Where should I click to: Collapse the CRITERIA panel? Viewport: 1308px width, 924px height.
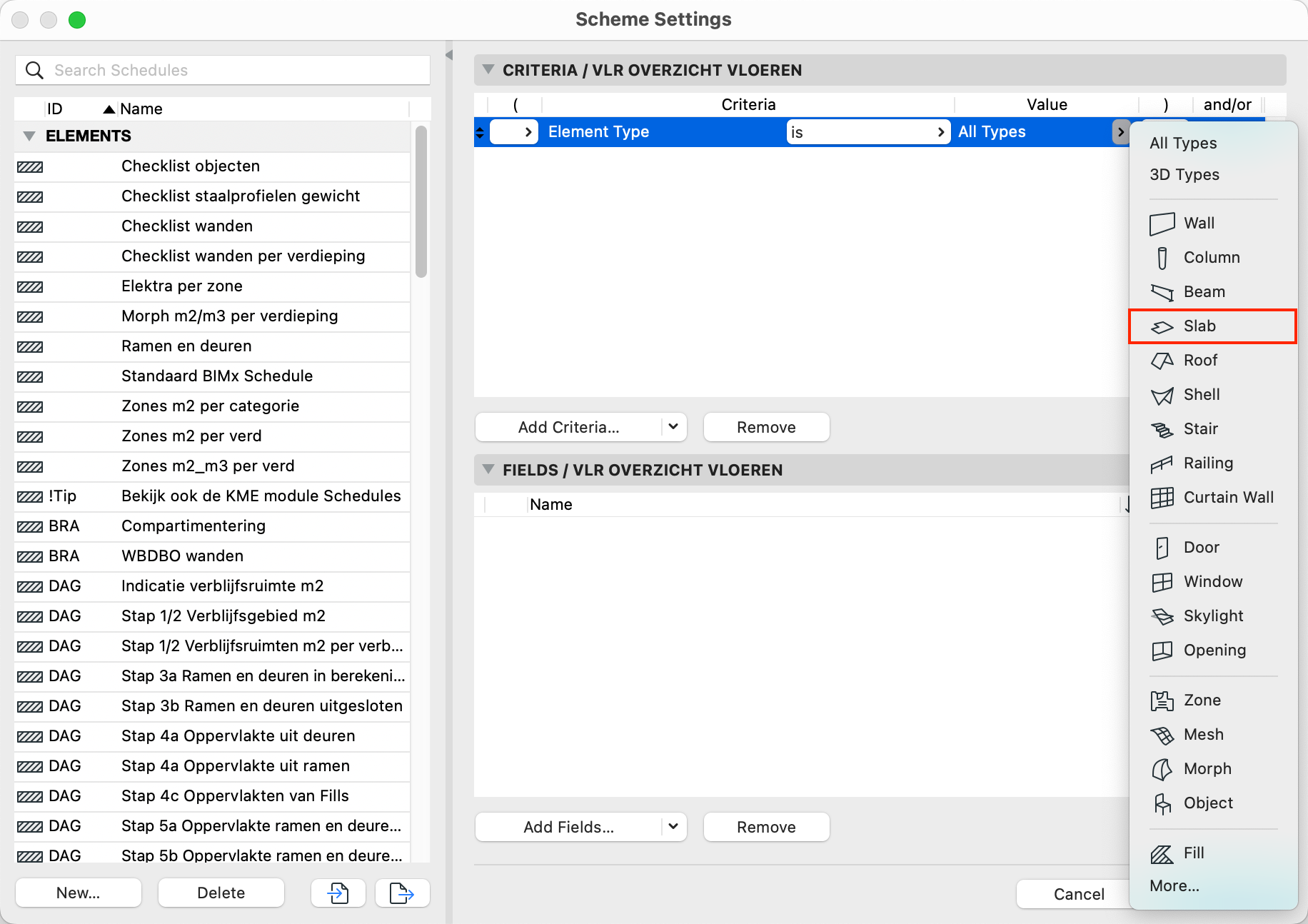(488, 69)
